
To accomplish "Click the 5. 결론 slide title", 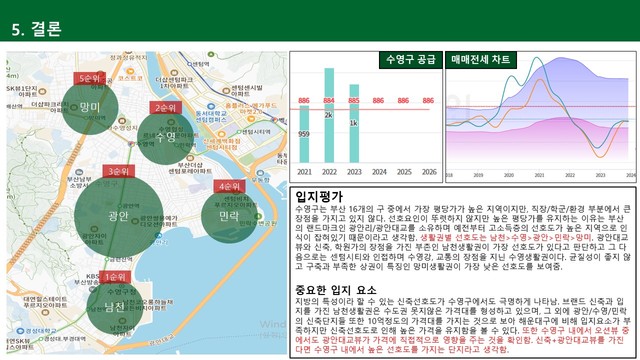I will click(37, 29).
